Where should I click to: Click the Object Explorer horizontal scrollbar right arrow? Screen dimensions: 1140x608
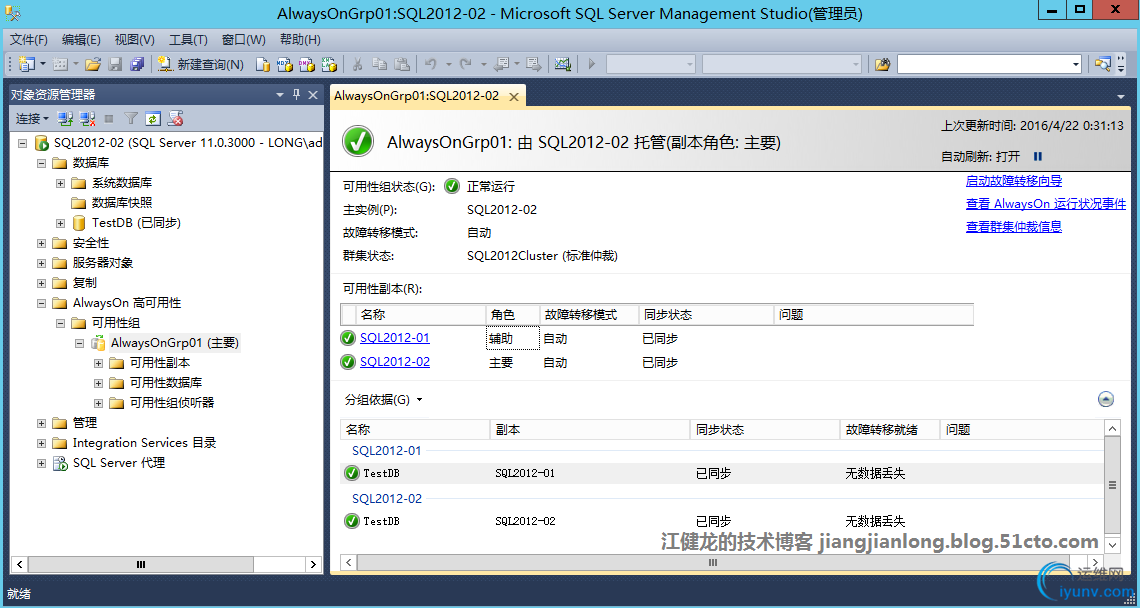pos(313,564)
